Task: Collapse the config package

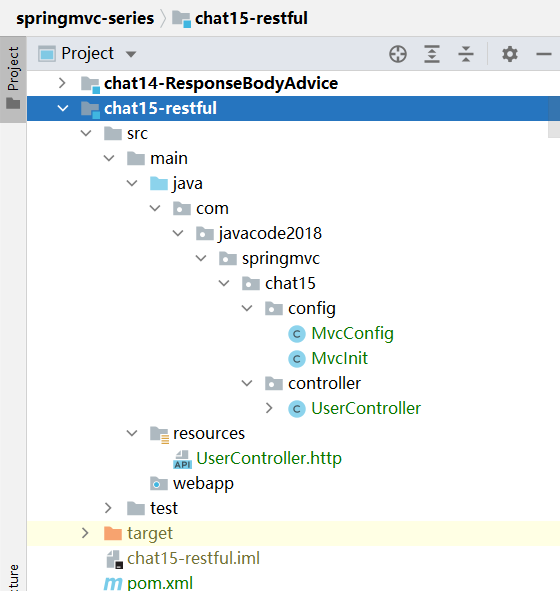Action: coord(247,308)
